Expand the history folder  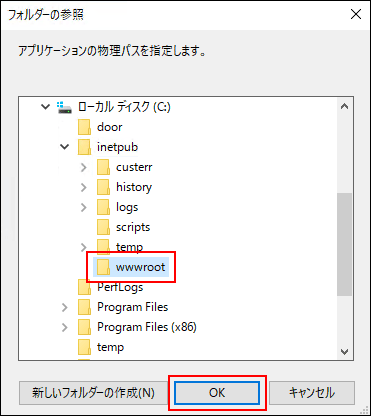click(84, 187)
